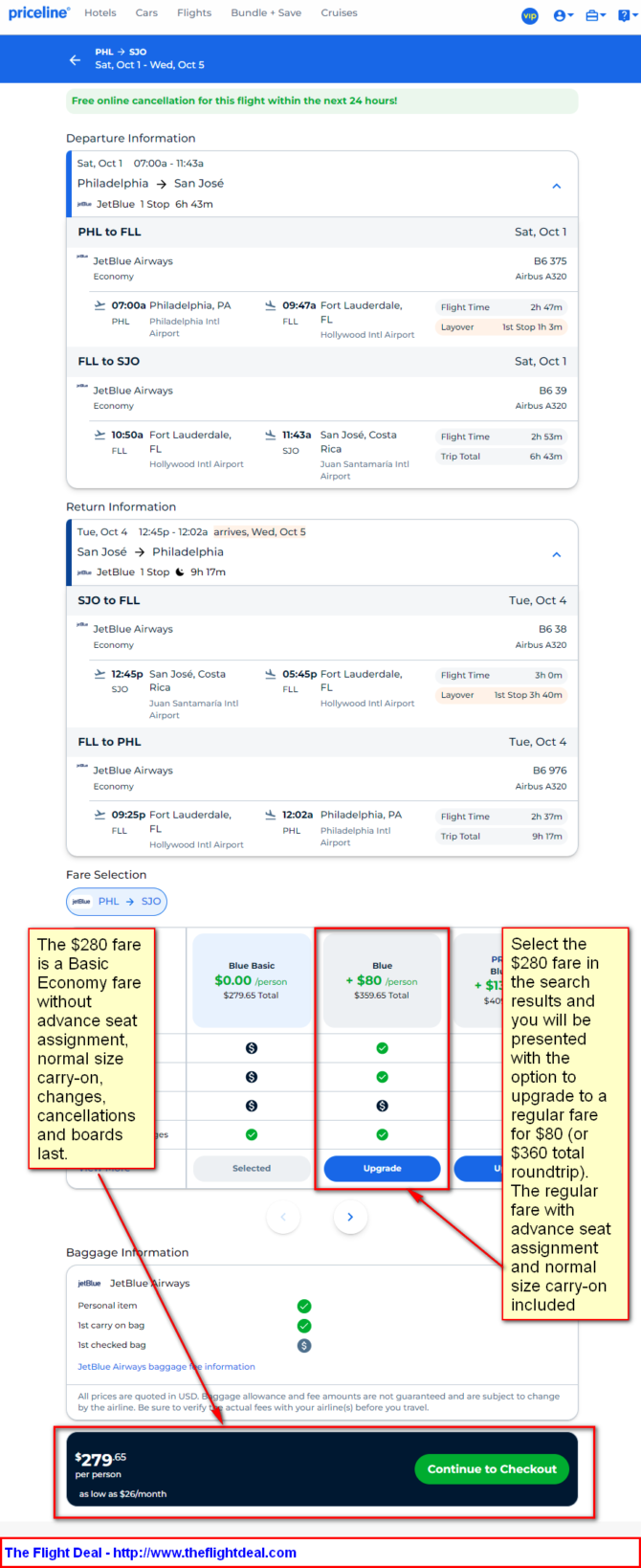Click the 'as low as $26/month' text
The width and height of the screenshot is (641, 1568).
(122, 1493)
